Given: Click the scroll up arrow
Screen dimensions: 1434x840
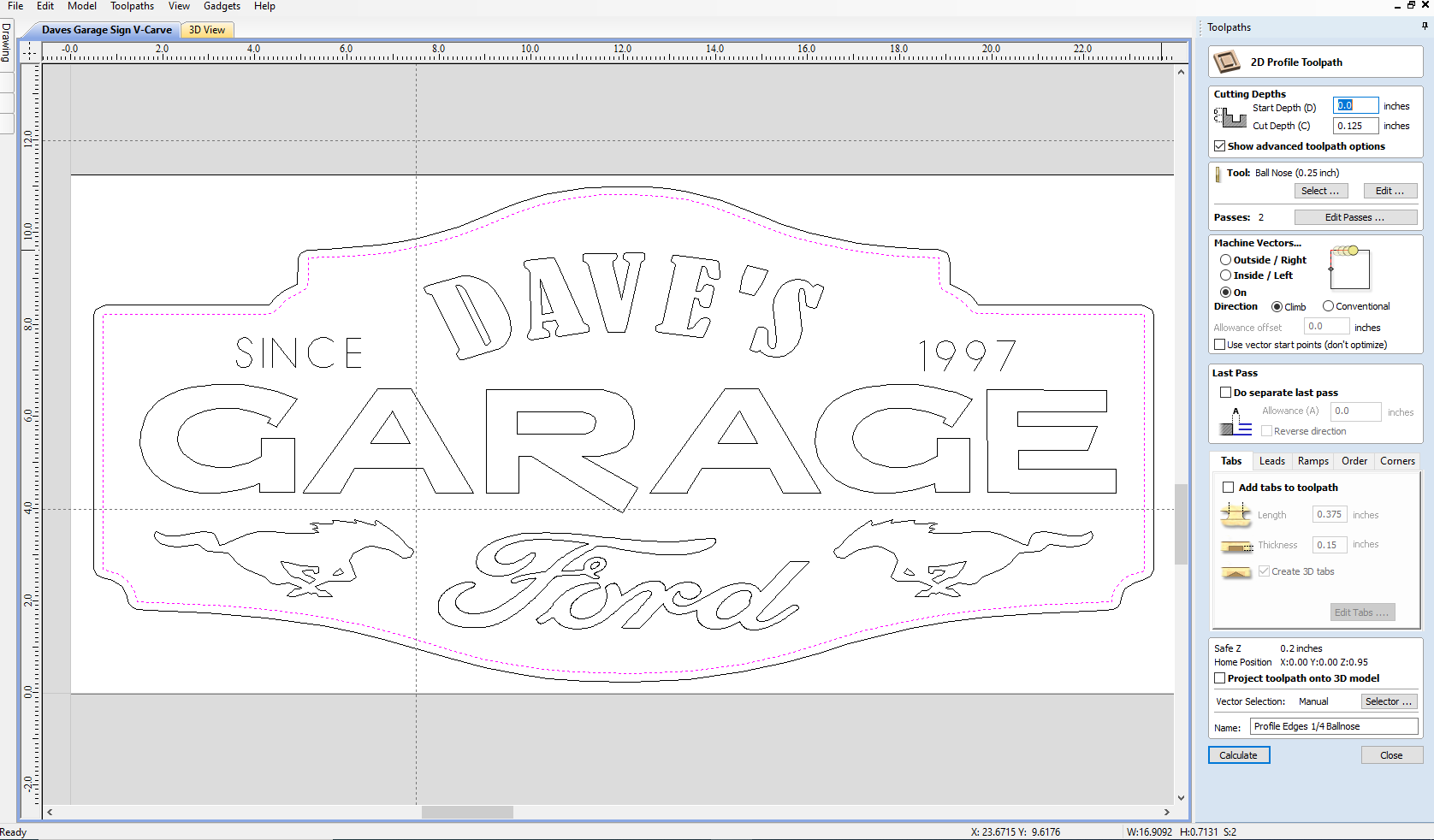Looking at the screenshot, I should [x=1181, y=72].
